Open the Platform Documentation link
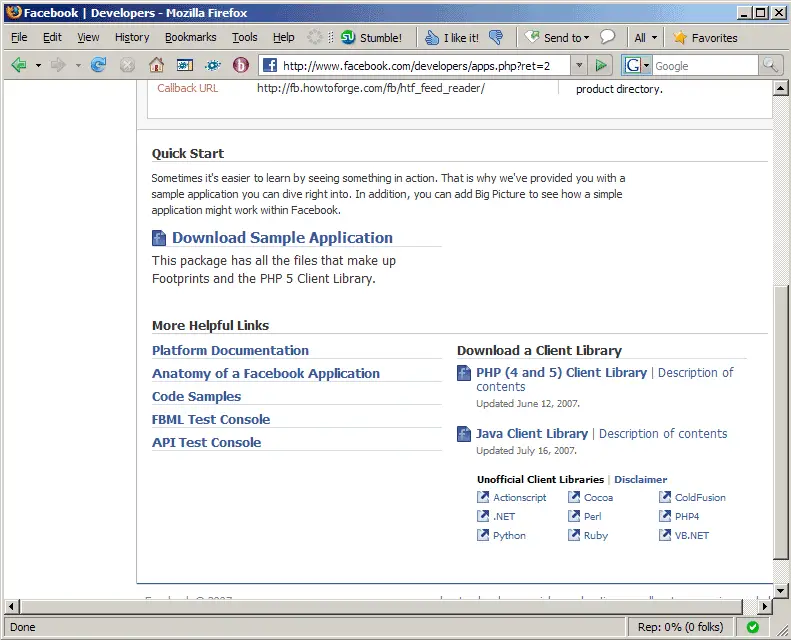The width and height of the screenshot is (791, 640). tap(231, 351)
